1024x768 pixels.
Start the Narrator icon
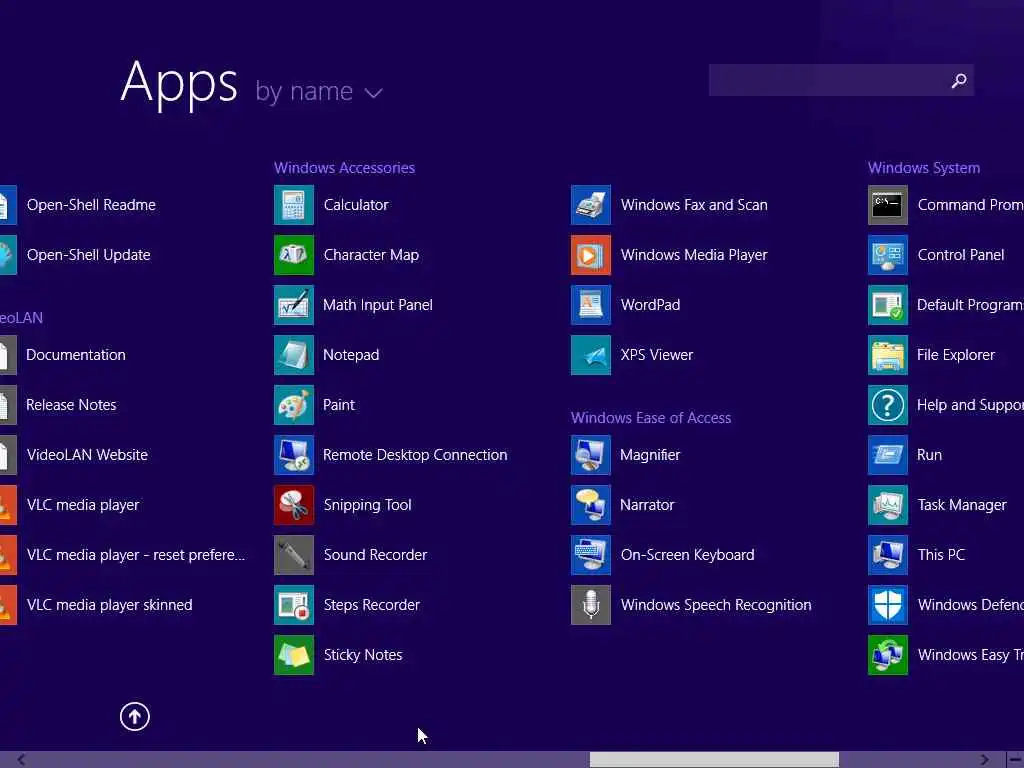pos(591,505)
